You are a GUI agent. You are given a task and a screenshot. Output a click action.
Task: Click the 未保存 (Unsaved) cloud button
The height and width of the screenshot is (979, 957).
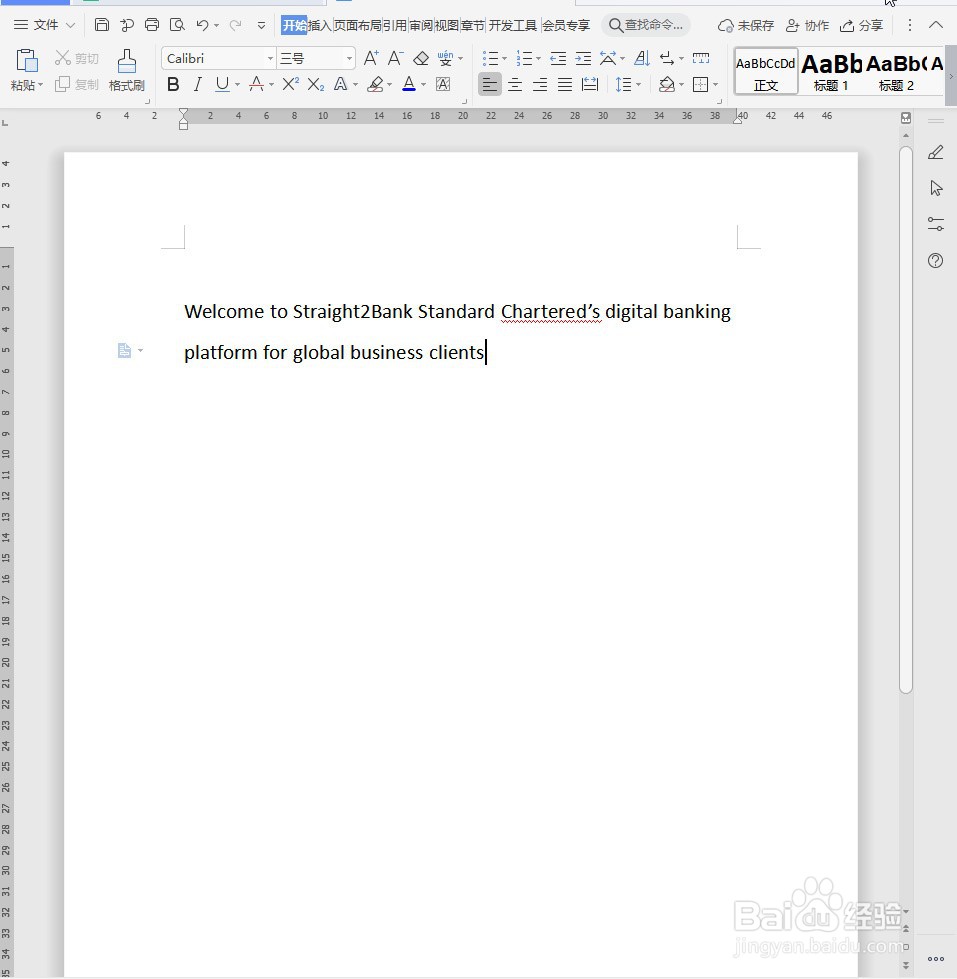[746, 26]
